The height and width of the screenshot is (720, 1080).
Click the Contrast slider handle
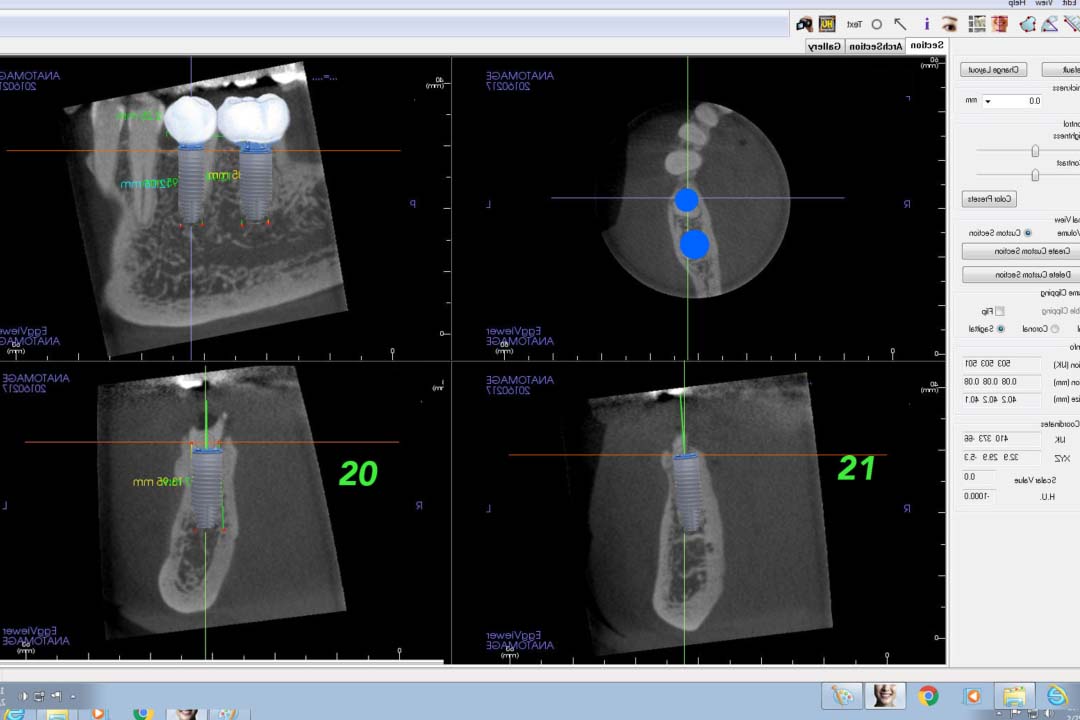(x=1035, y=175)
